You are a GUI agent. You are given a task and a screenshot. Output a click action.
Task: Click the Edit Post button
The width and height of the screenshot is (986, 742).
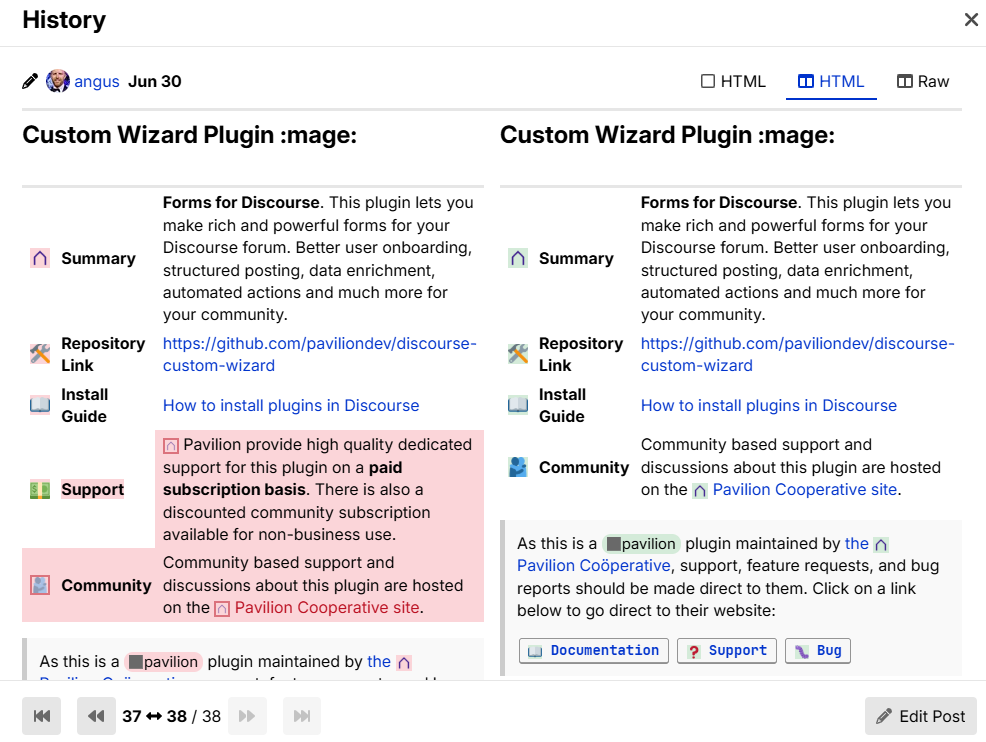click(x=920, y=716)
